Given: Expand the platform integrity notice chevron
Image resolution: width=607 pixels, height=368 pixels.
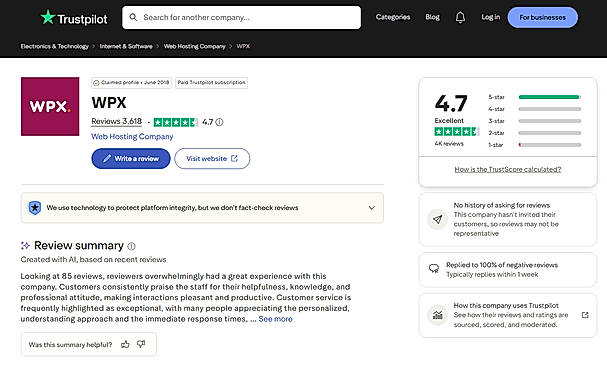Looking at the screenshot, I should coord(372,208).
